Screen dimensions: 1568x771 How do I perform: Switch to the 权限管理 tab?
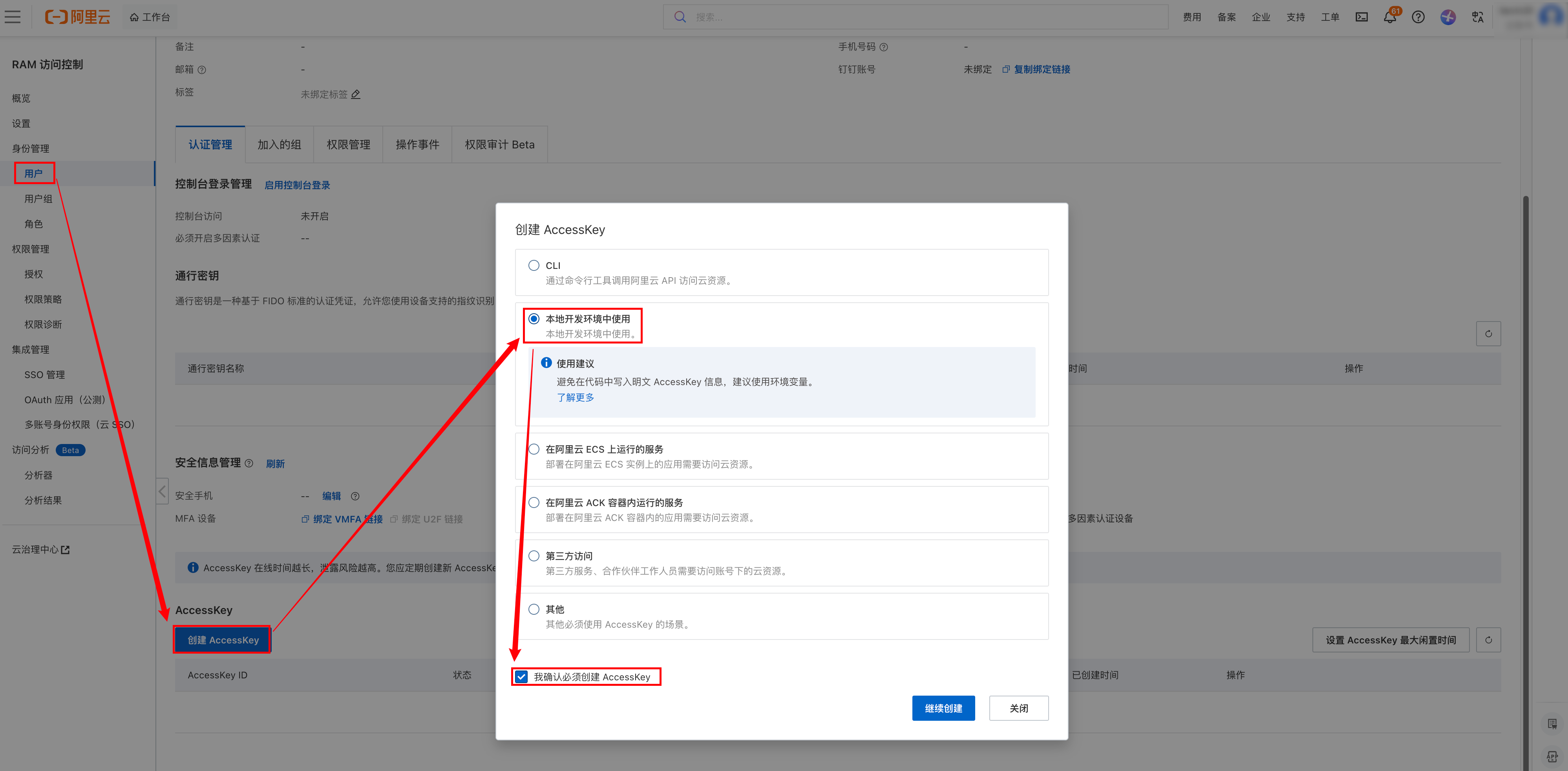(x=348, y=145)
